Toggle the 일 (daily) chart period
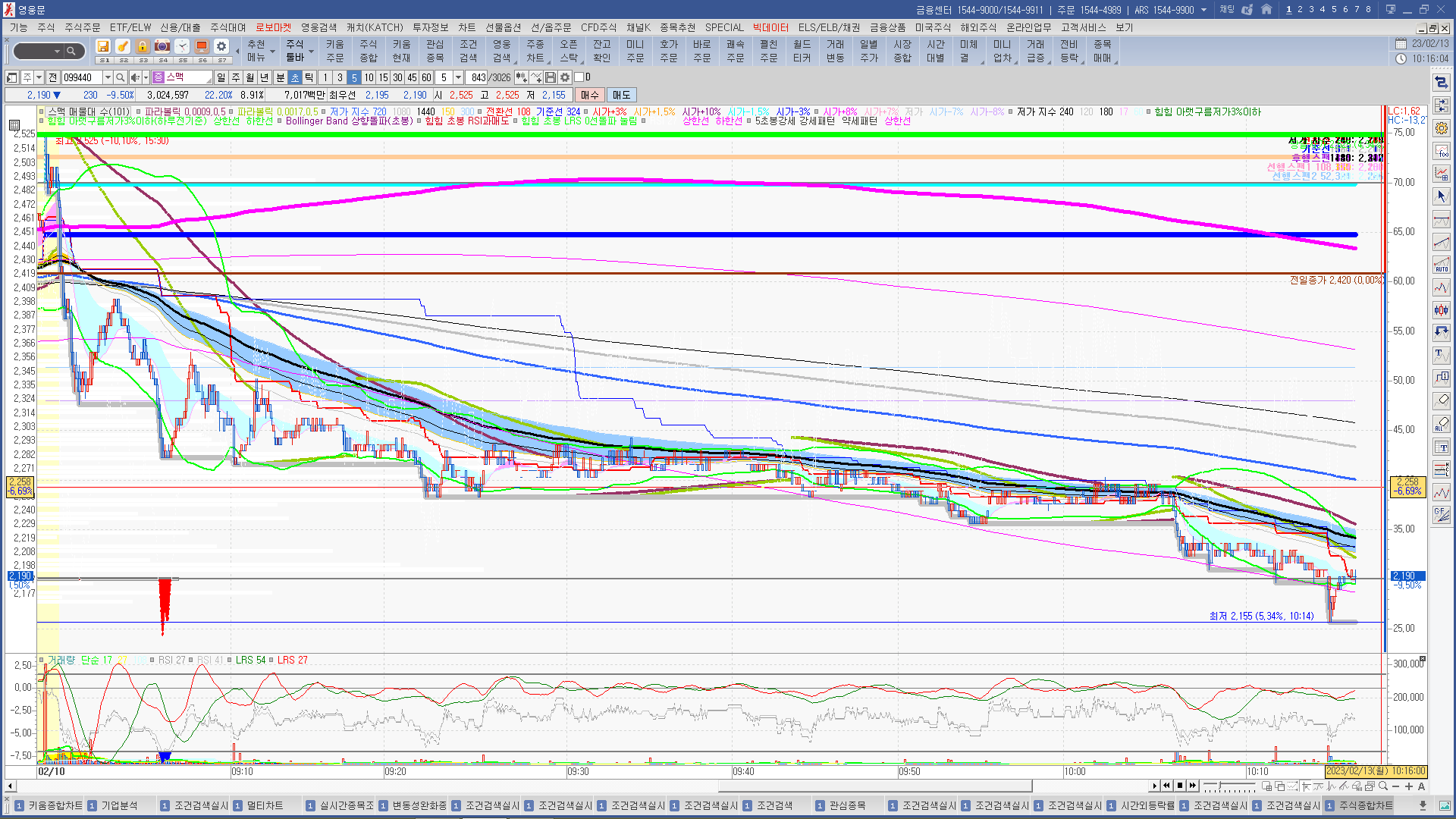 [221, 77]
